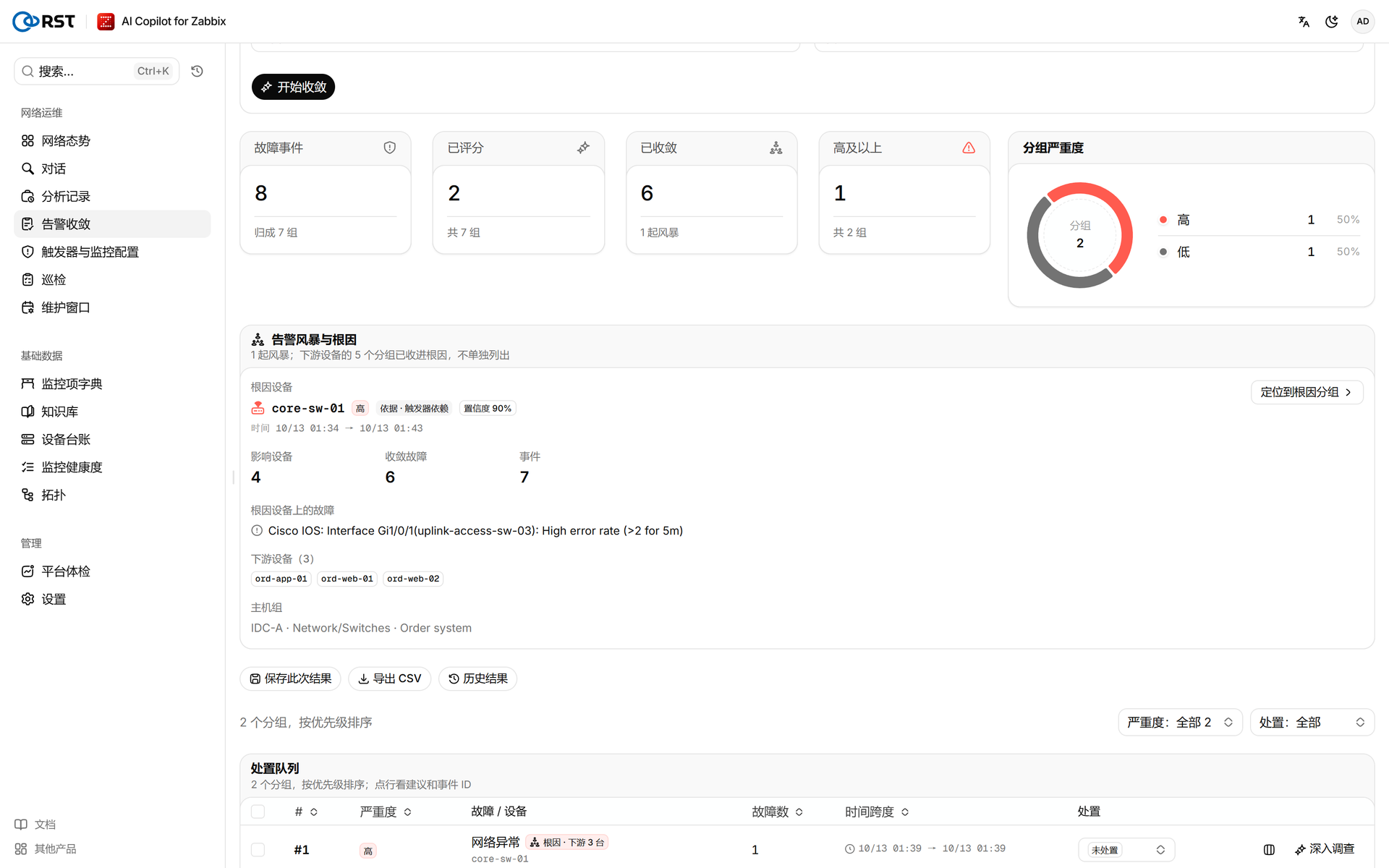
Task: Open the 处置: 全部 filter dropdown
Action: pos(1312,722)
